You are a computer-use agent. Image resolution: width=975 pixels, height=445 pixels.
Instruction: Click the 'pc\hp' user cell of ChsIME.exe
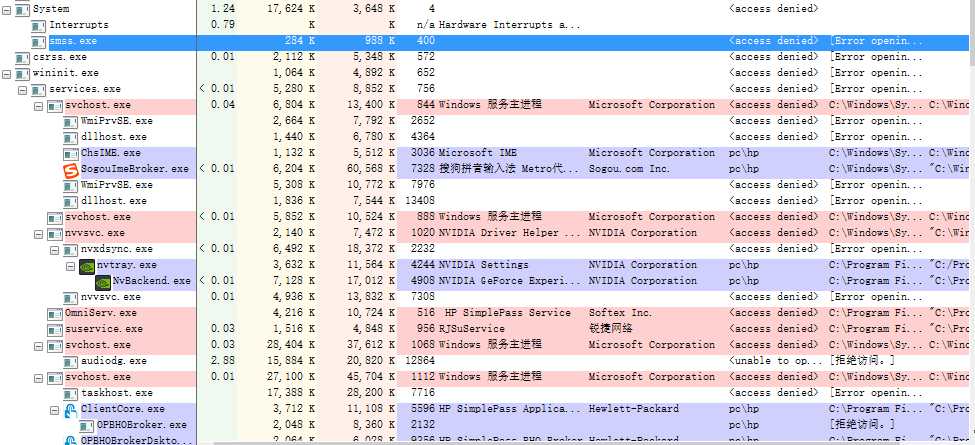click(x=743, y=153)
